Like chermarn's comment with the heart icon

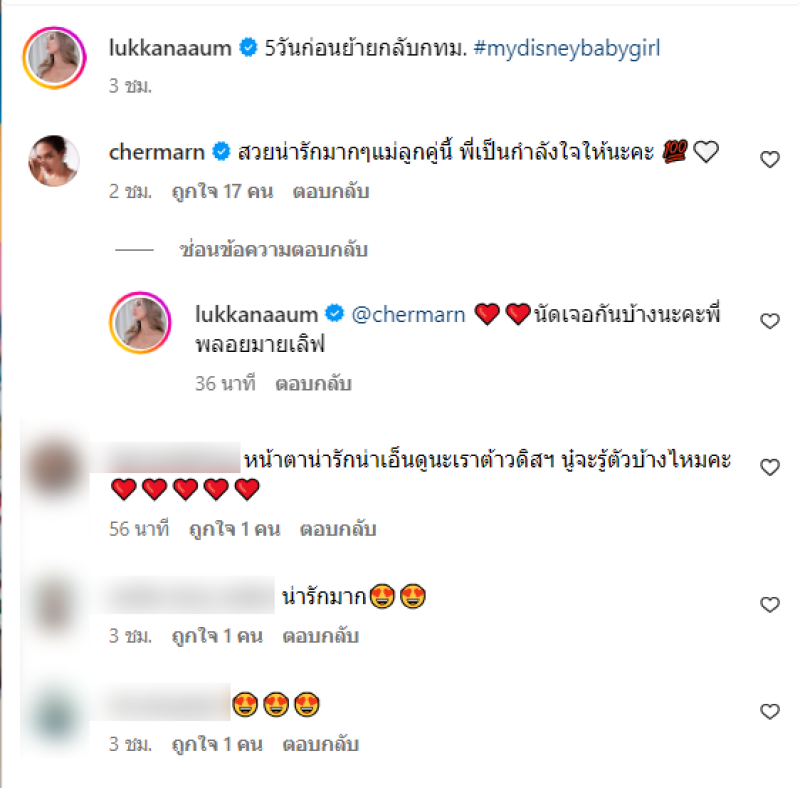(770, 160)
